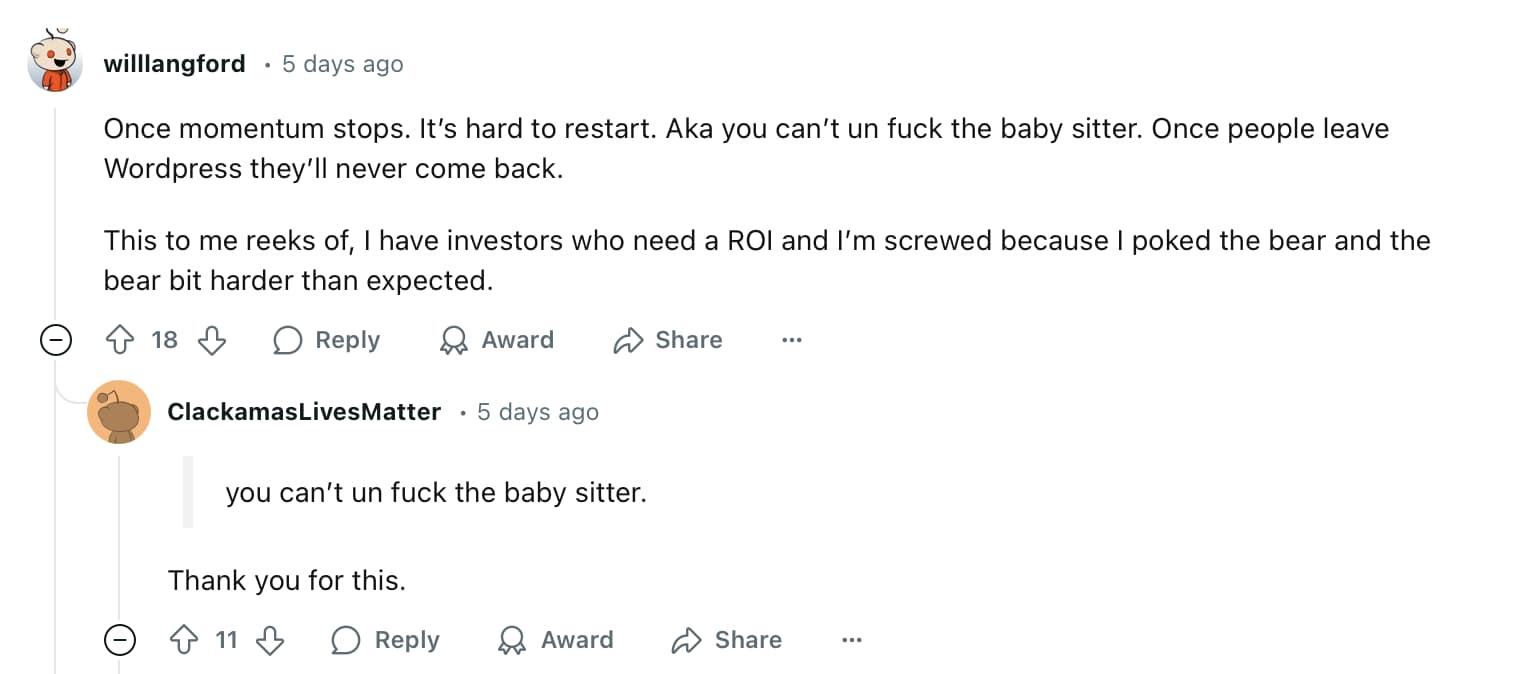Give an Award to ClackamasLivesMatter's reply
The width and height of the screenshot is (1524, 674).
pos(556,640)
